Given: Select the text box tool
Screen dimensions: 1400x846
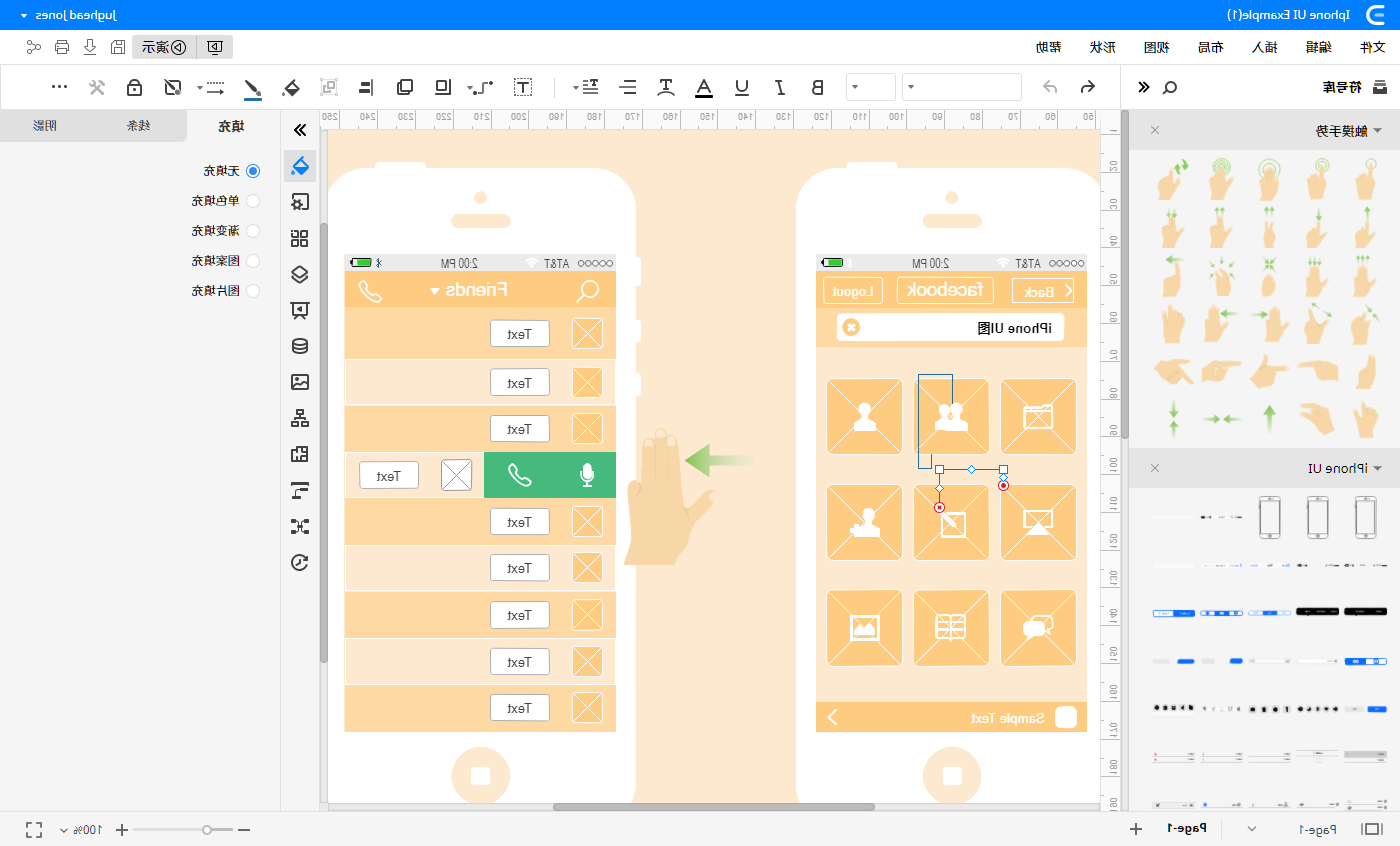Looking at the screenshot, I should pyautogui.click(x=522, y=87).
